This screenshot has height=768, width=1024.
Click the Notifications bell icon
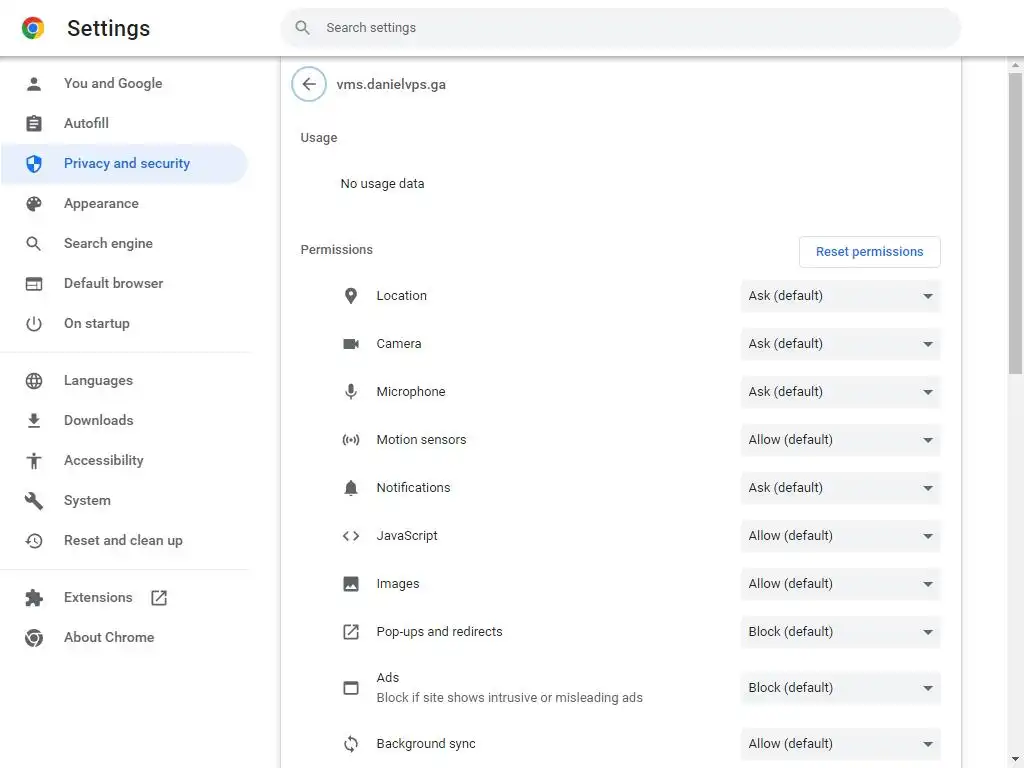pos(351,488)
